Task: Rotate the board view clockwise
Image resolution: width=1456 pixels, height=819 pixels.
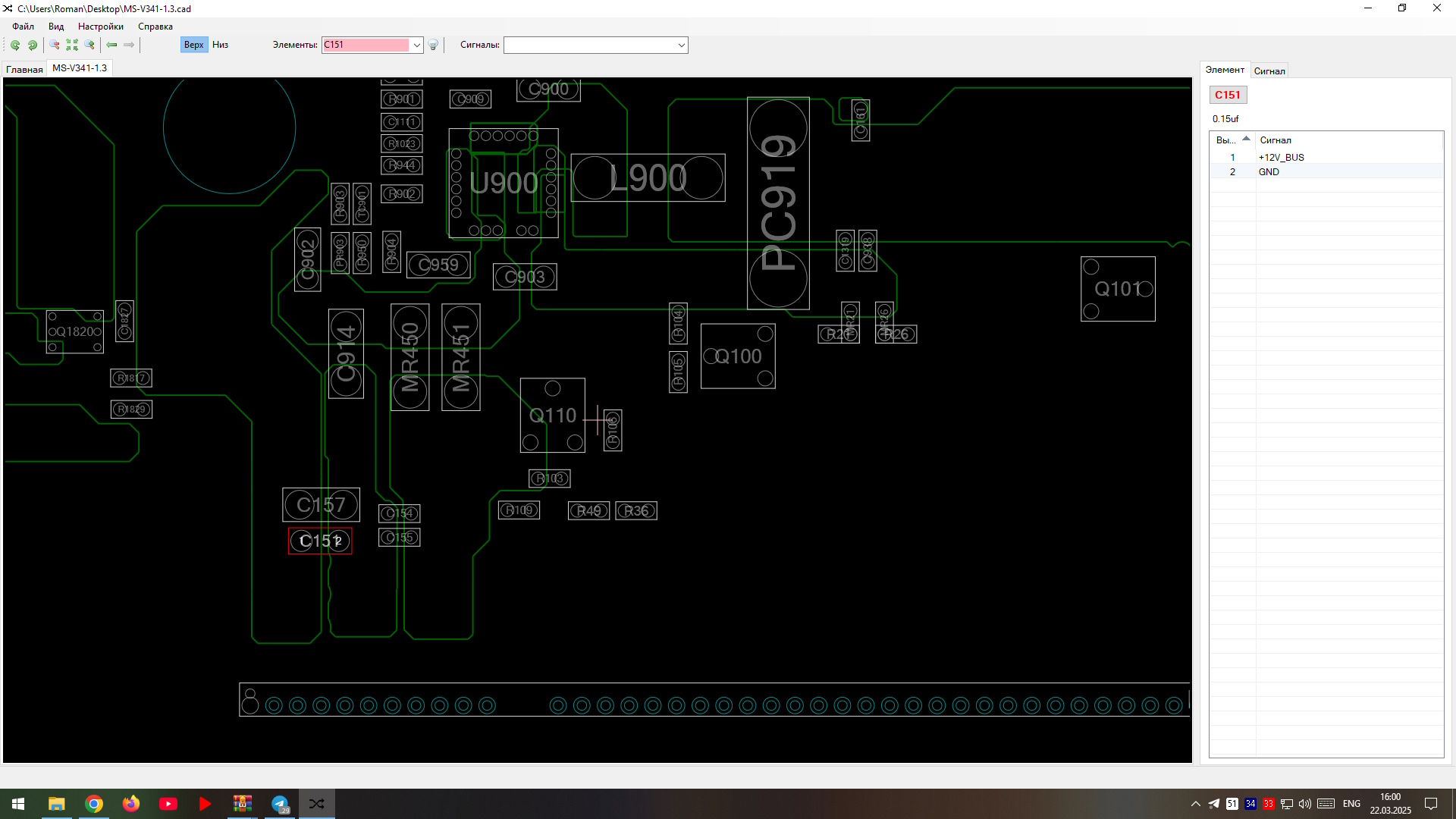Action: coord(33,45)
